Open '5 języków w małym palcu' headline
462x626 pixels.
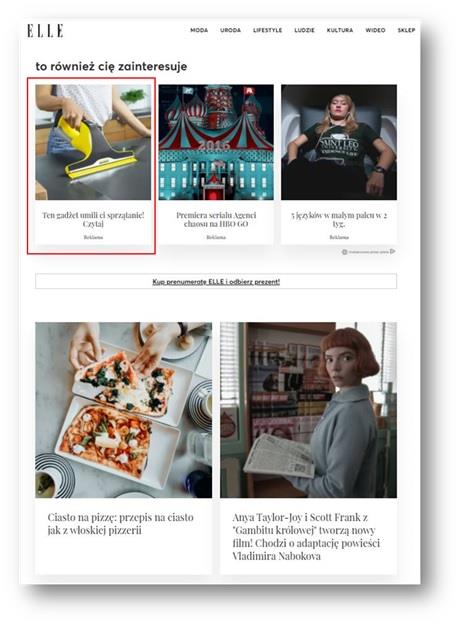click(x=339, y=219)
